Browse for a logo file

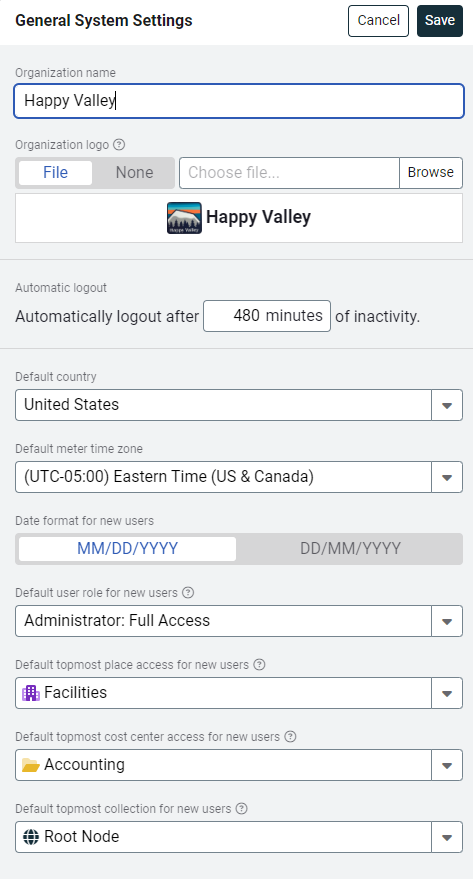point(430,173)
